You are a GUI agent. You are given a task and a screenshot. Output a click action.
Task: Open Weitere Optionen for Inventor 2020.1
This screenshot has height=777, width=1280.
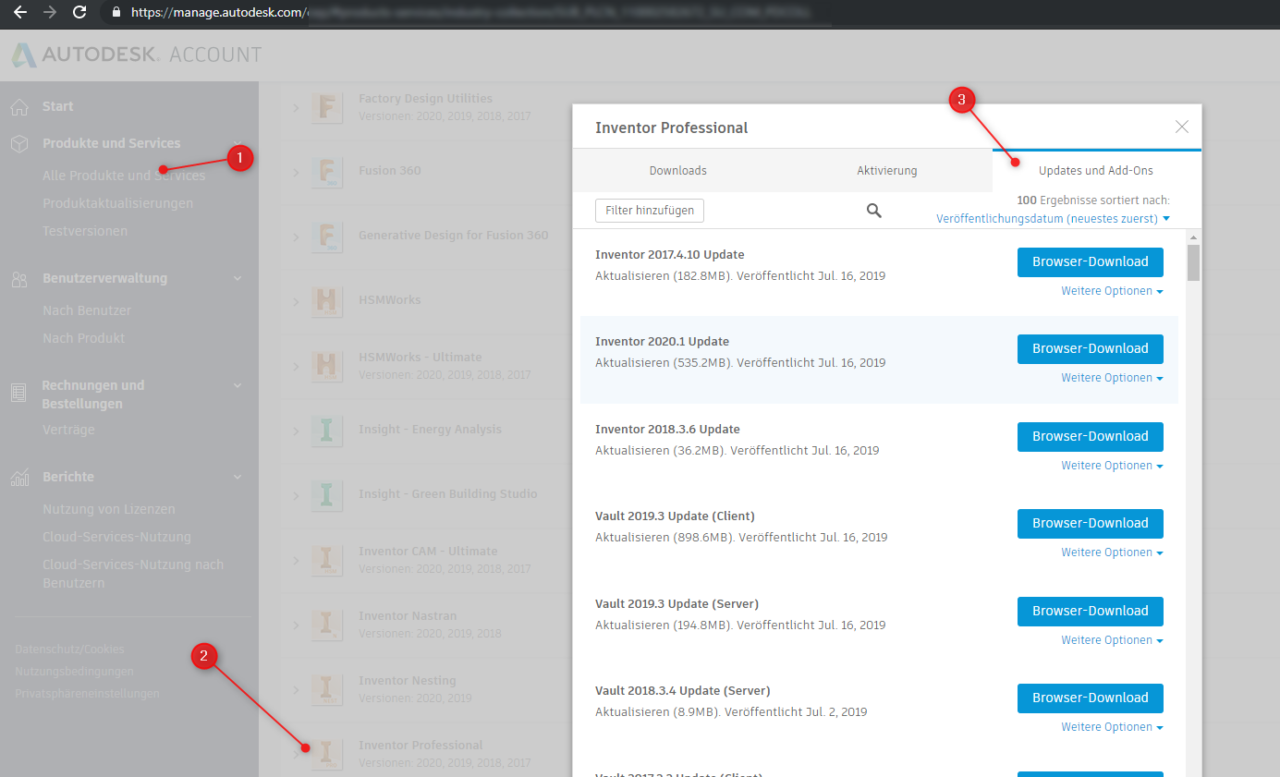(1112, 378)
